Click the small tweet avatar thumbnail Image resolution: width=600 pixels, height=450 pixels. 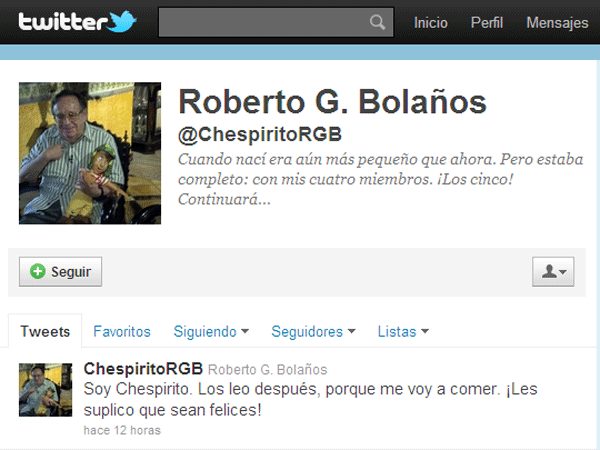[46, 390]
